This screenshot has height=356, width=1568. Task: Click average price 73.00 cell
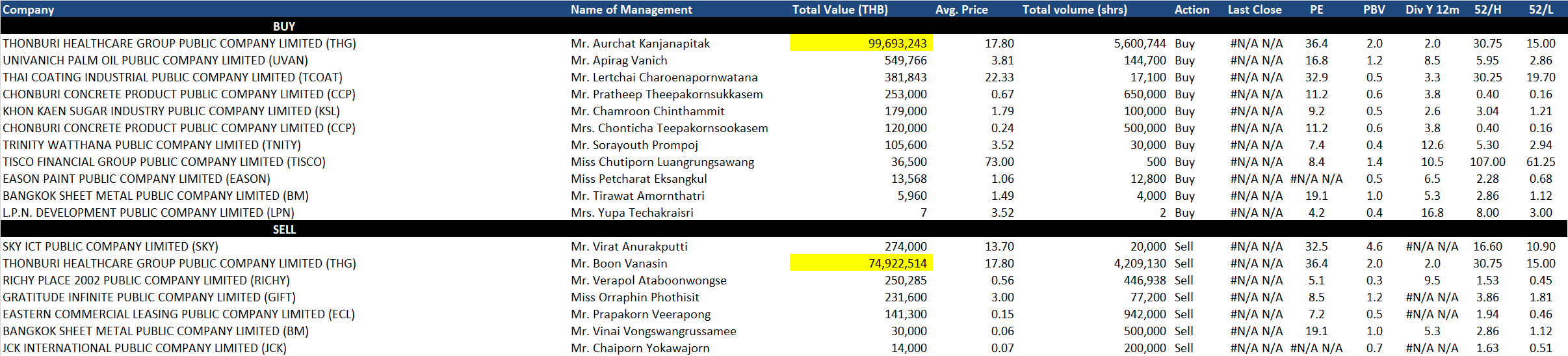(x=999, y=162)
